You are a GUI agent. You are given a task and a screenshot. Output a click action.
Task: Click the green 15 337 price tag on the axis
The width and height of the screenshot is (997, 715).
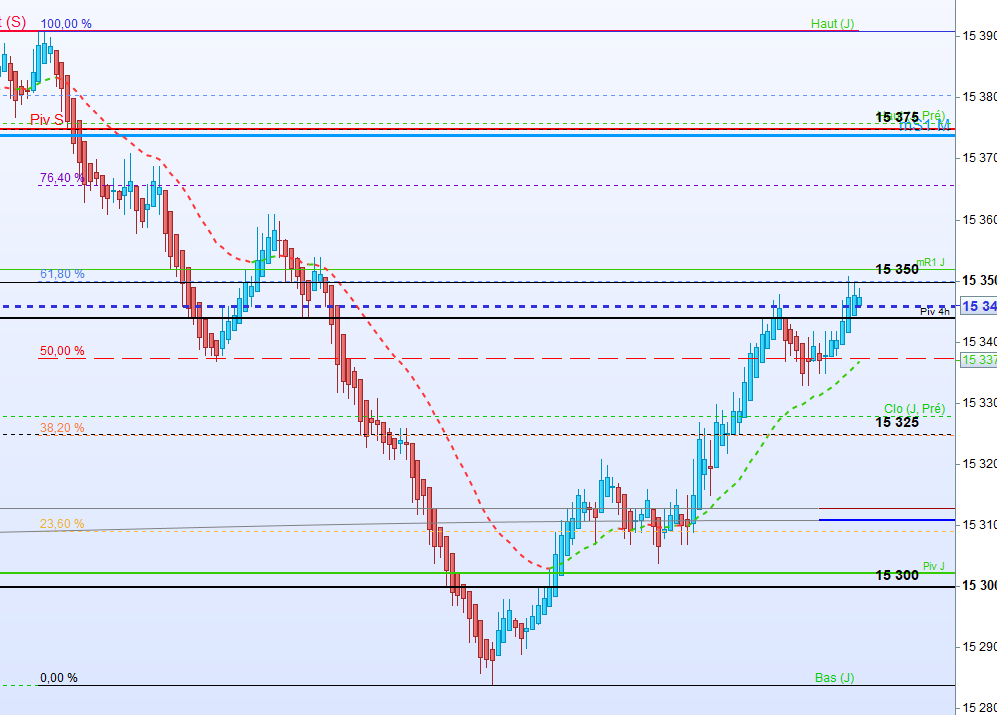coord(979,359)
